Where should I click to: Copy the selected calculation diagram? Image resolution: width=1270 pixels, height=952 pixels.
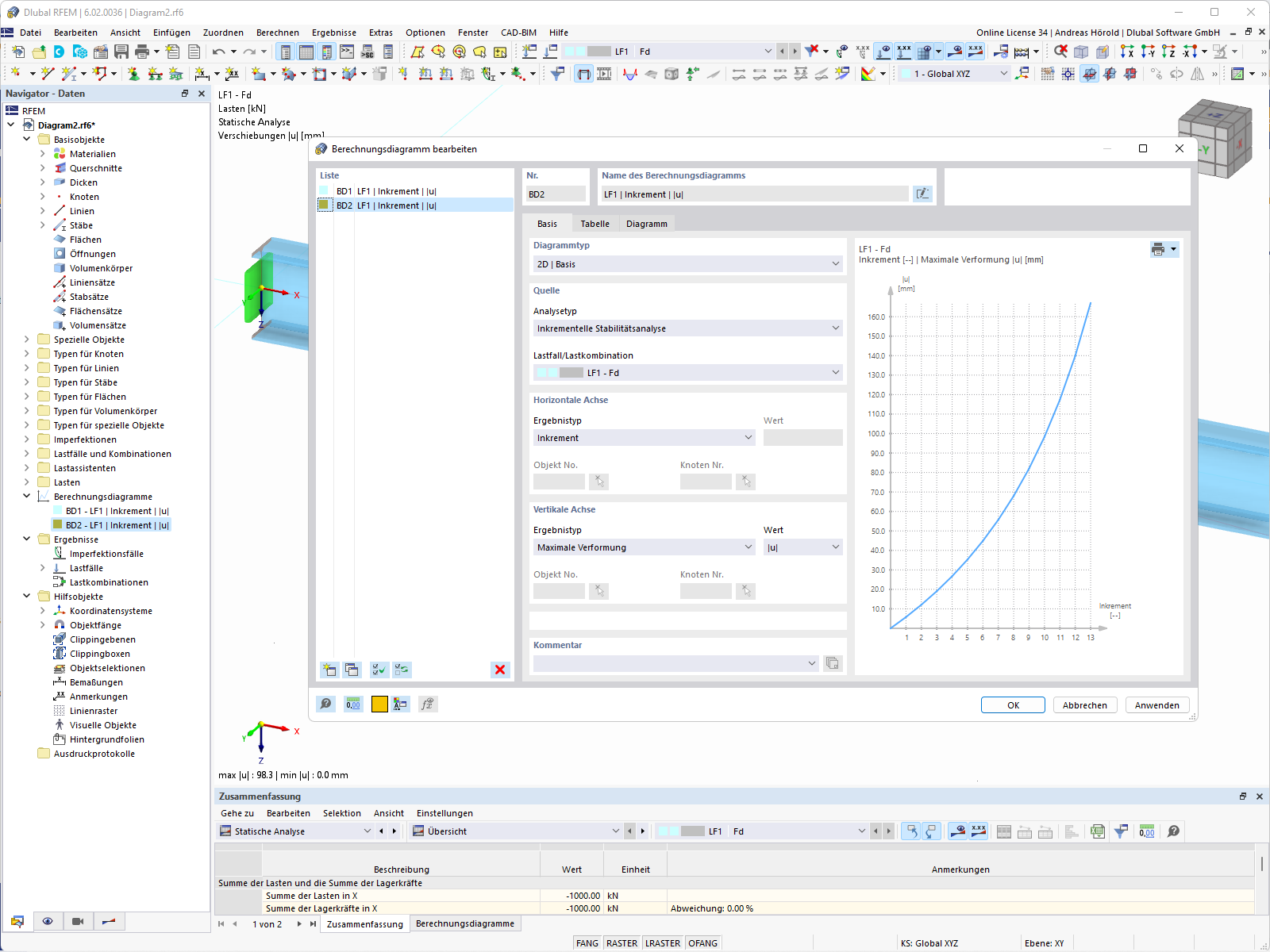pyautogui.click(x=352, y=670)
